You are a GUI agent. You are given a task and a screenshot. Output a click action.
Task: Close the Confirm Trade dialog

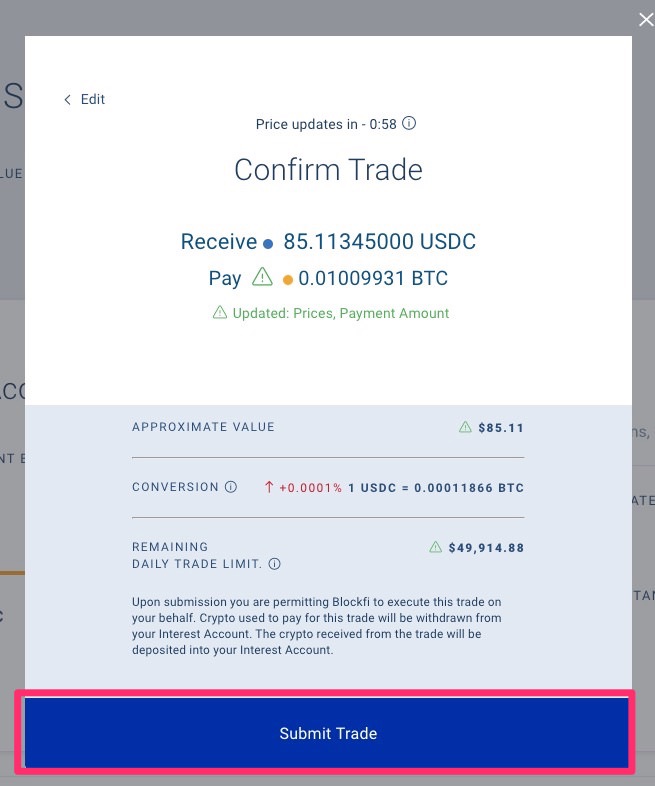(x=646, y=18)
